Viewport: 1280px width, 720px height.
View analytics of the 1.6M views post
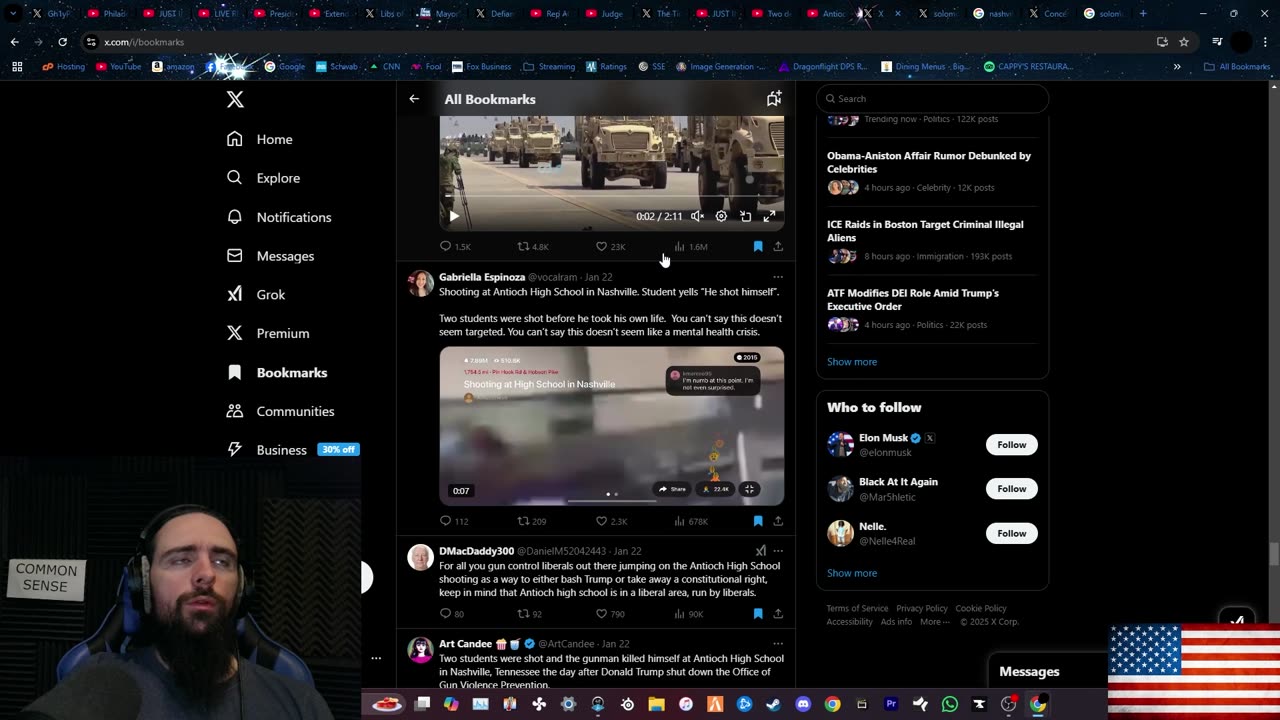pos(690,246)
